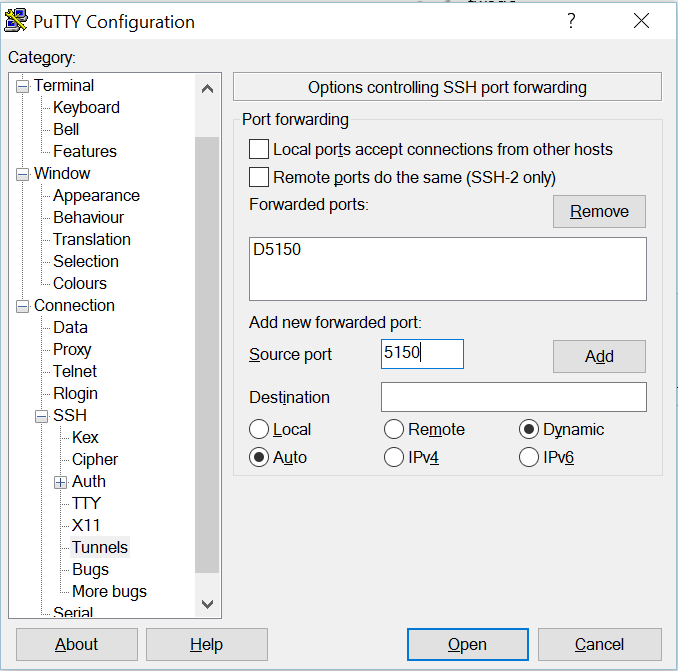Click the category list scroll up arrow

point(208,89)
